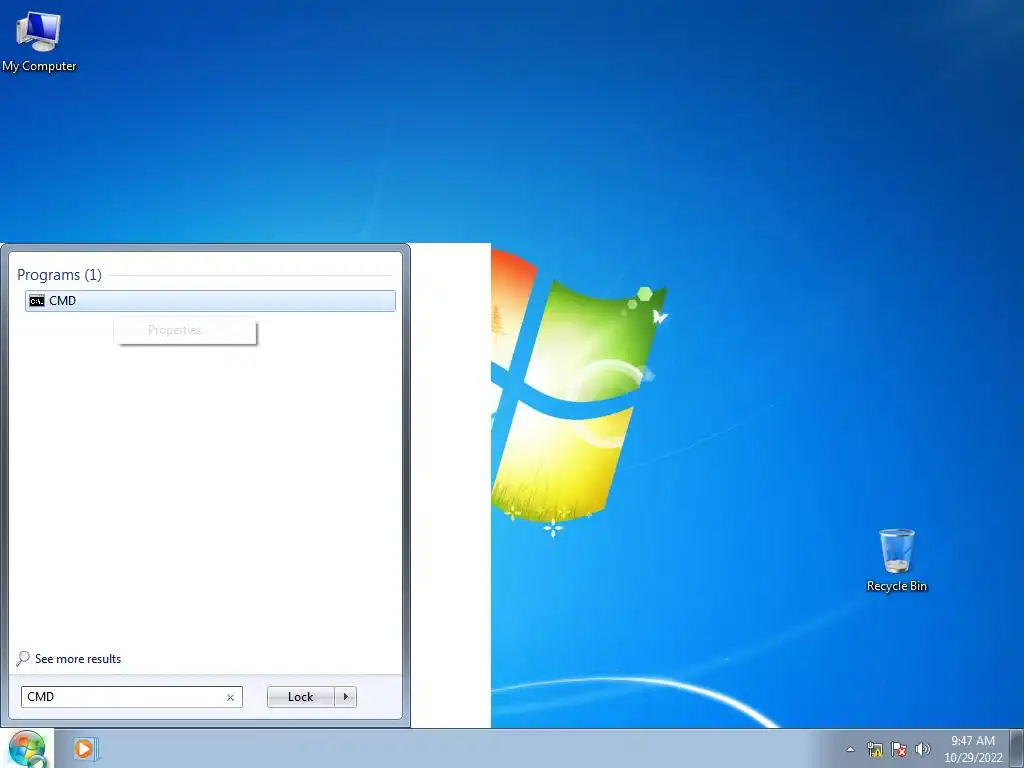Image resolution: width=1024 pixels, height=768 pixels.
Task: Select the Recycle Bin desktop icon
Action: pos(897,561)
